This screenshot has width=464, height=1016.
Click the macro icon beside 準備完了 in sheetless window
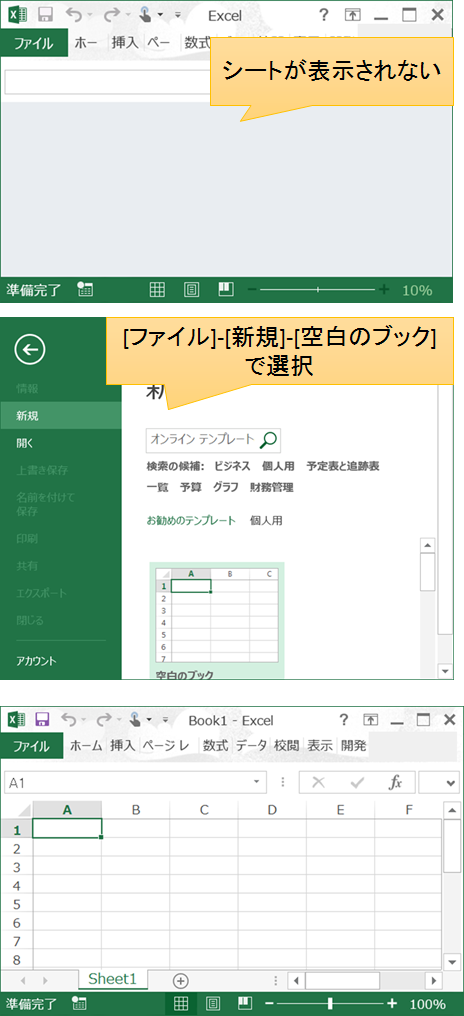[85, 290]
